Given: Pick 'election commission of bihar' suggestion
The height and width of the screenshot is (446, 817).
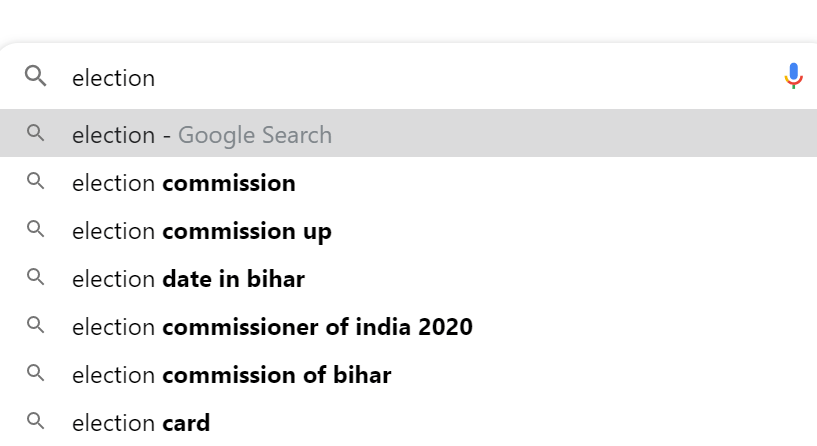Looking at the screenshot, I should [408, 373].
